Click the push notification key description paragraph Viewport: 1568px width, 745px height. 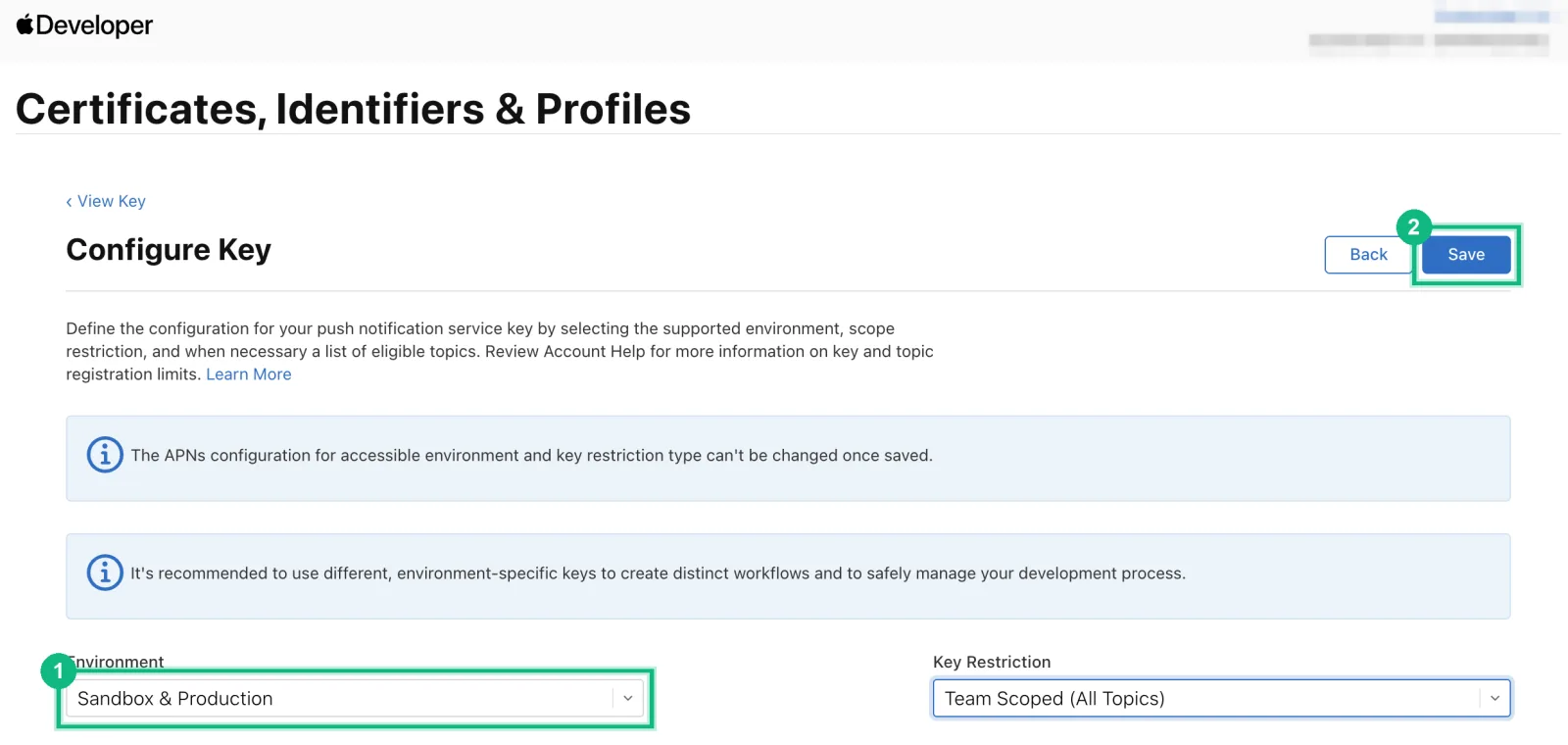point(500,351)
